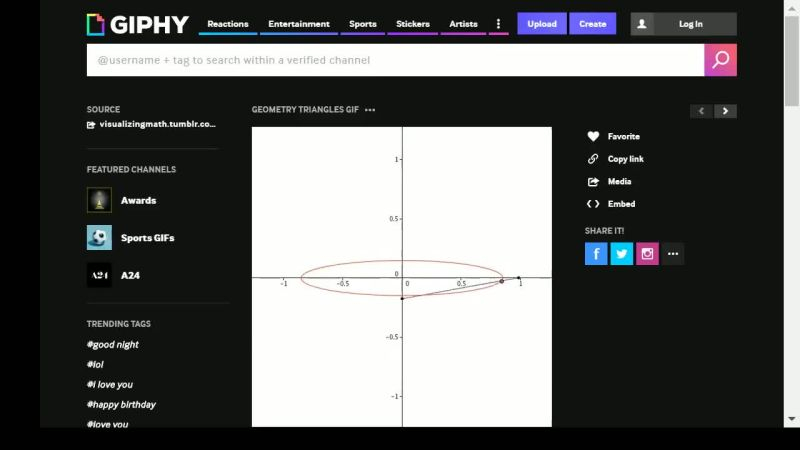Image resolution: width=800 pixels, height=450 pixels.
Task: Open the Awards channel thumbnail
Action: (99, 200)
